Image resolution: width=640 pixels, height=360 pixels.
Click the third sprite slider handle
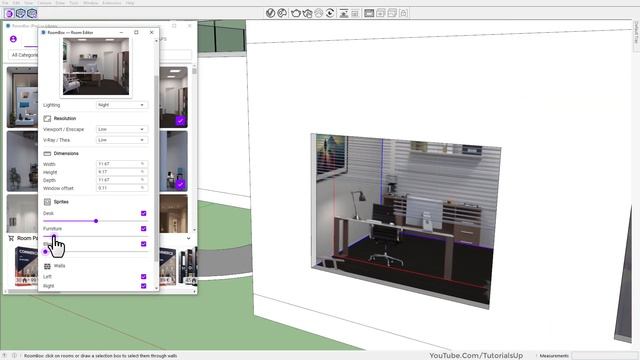[x=45, y=252]
